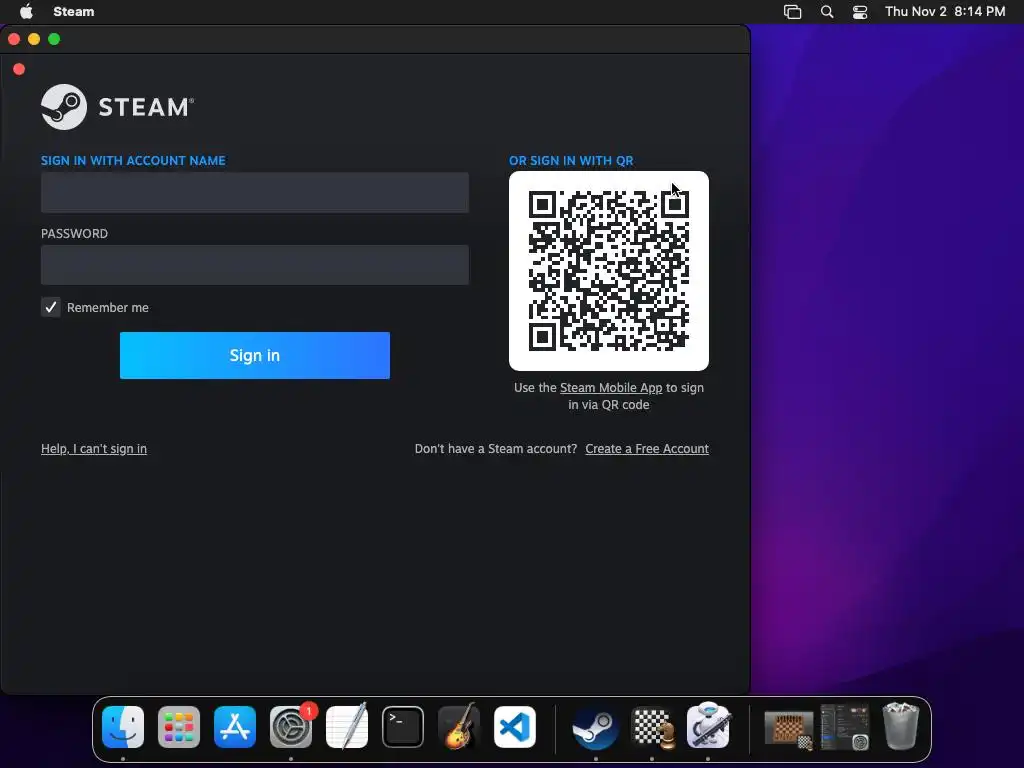The height and width of the screenshot is (768, 1024).
Task: Restore the minimized Chess window in the Dock
Action: [x=789, y=729]
